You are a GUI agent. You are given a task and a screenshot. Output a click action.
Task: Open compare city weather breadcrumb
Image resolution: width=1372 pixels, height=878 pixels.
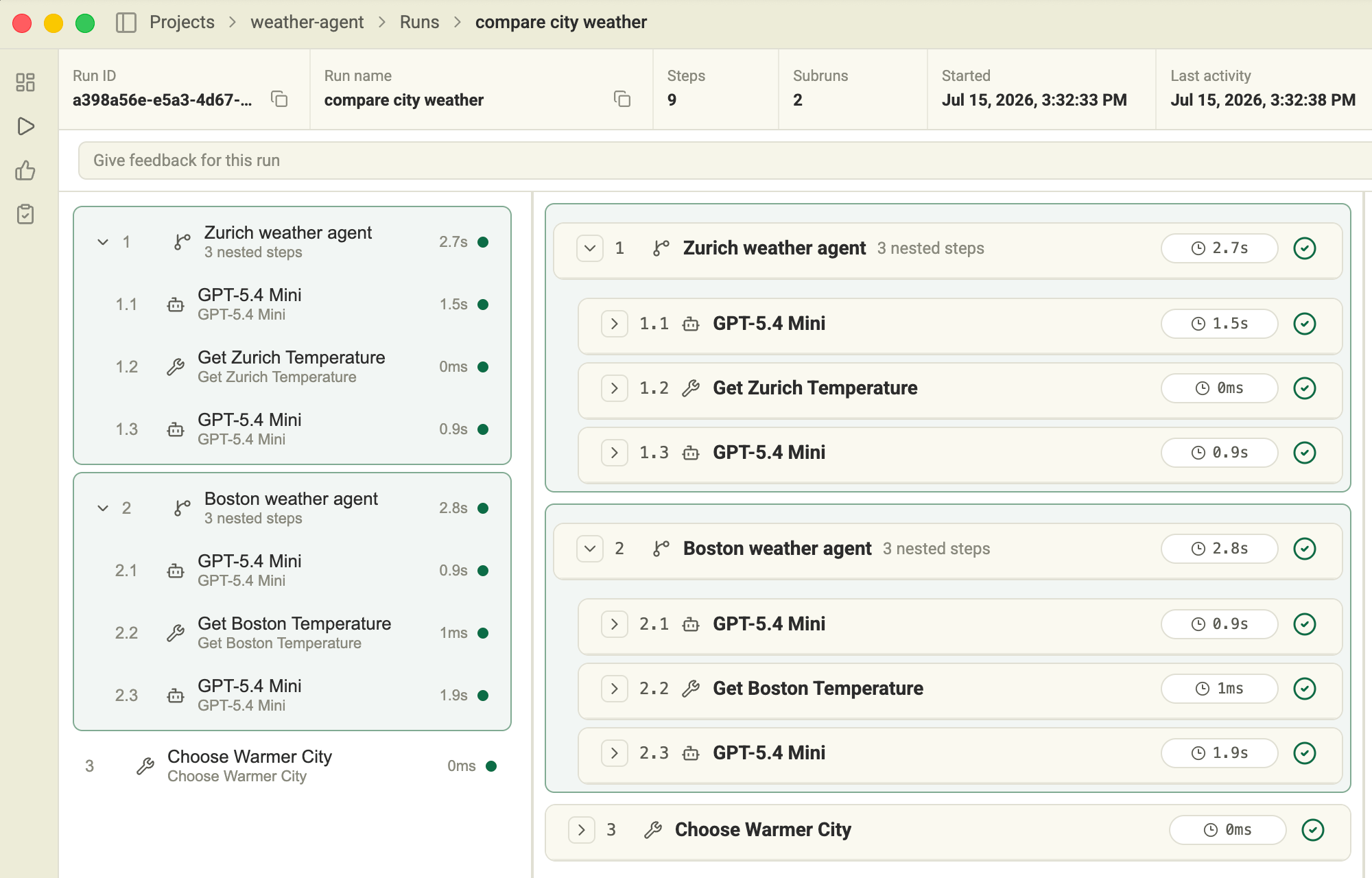(x=560, y=22)
